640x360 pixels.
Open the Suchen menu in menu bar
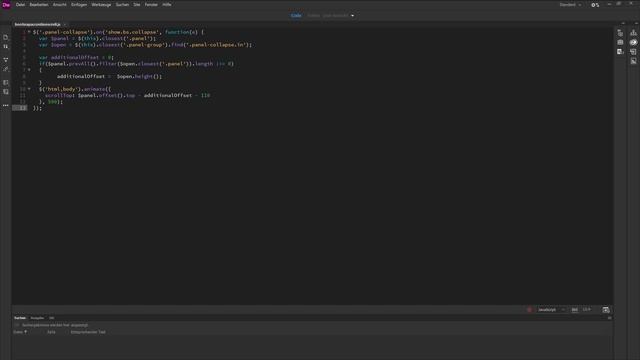coord(122,4)
